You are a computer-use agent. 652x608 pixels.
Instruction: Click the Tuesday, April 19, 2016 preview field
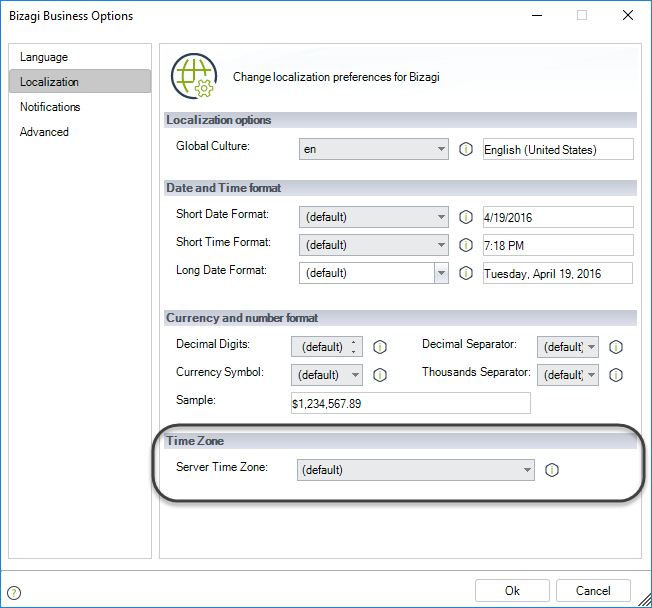click(558, 273)
